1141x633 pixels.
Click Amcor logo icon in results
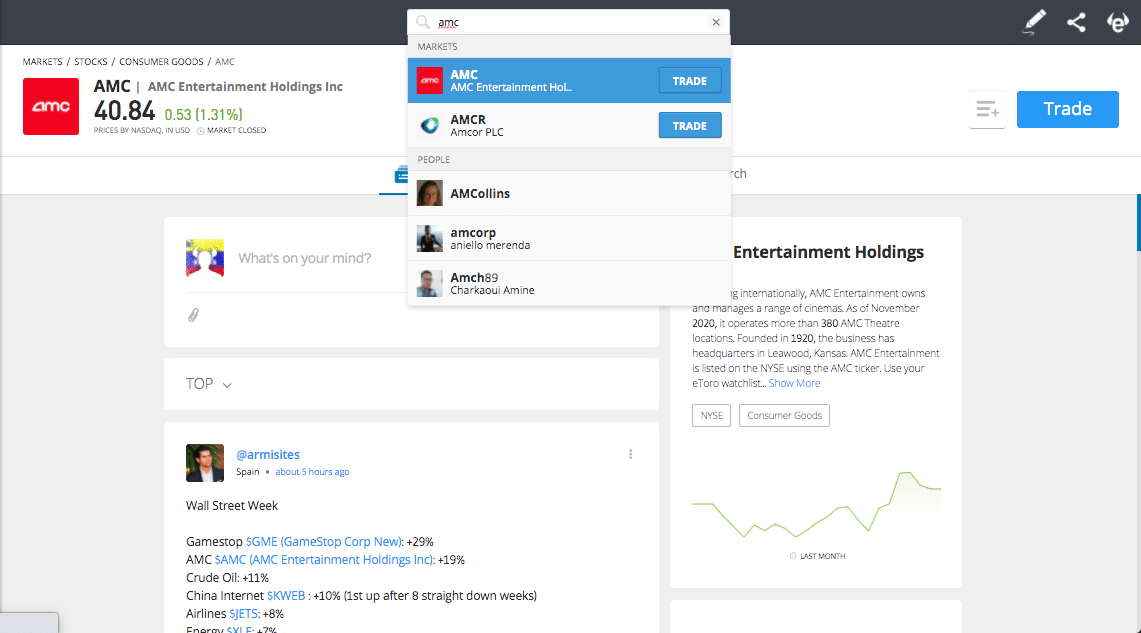click(429, 125)
